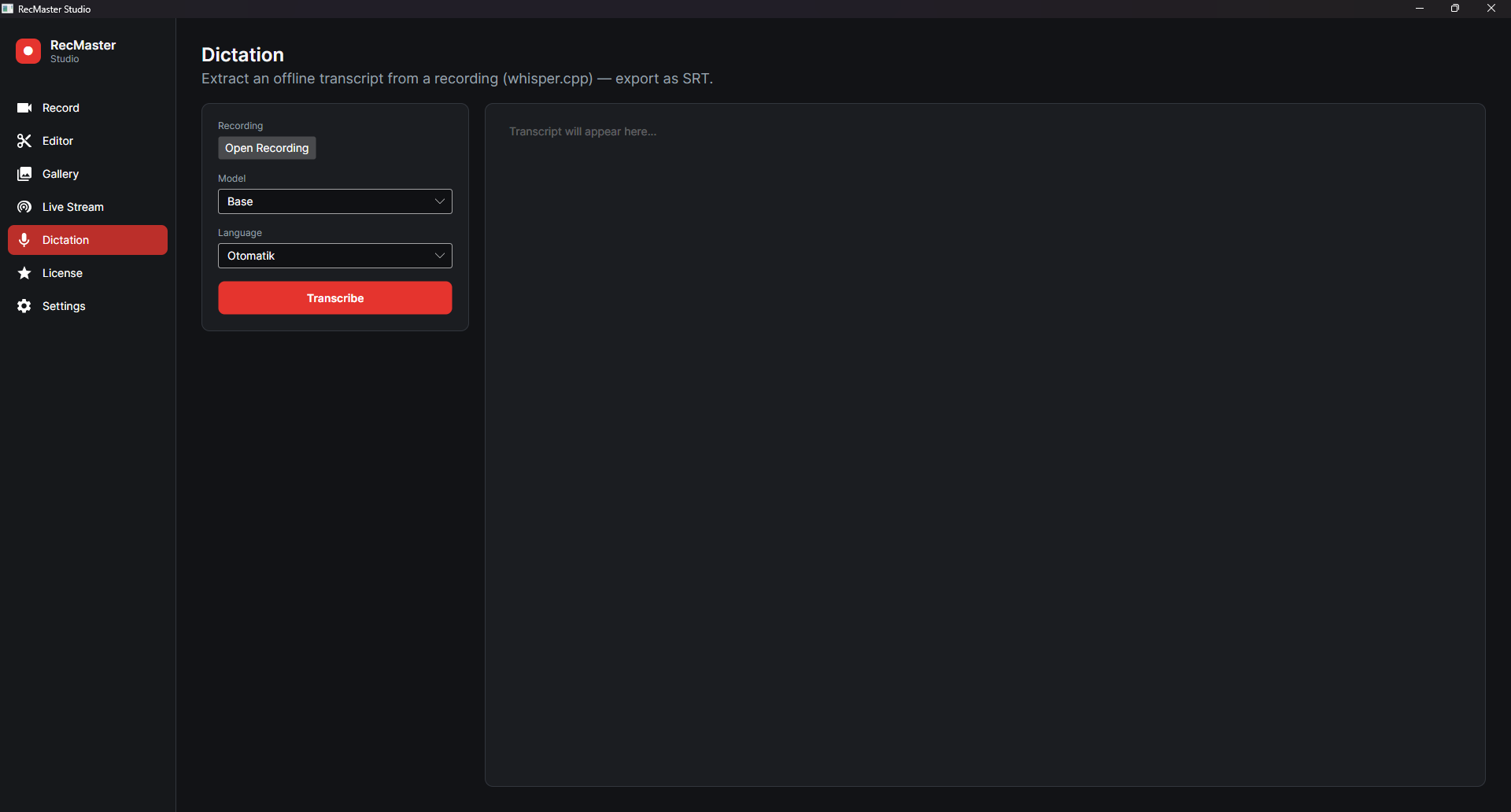
Task: Maximize the RecMaster Studio window
Action: coord(1455,9)
